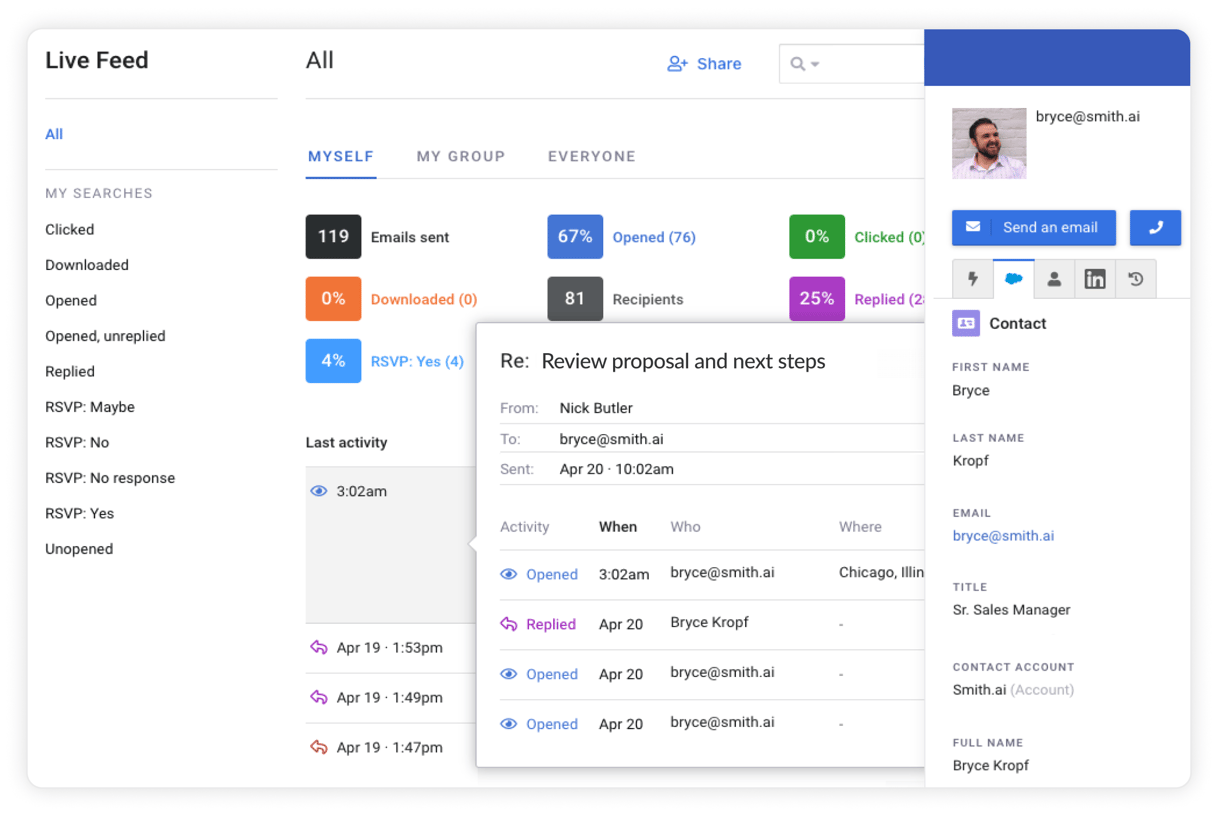The height and width of the screenshot is (815, 1218).
Task: Select the Salesforce cloud tab
Action: tap(1013, 279)
